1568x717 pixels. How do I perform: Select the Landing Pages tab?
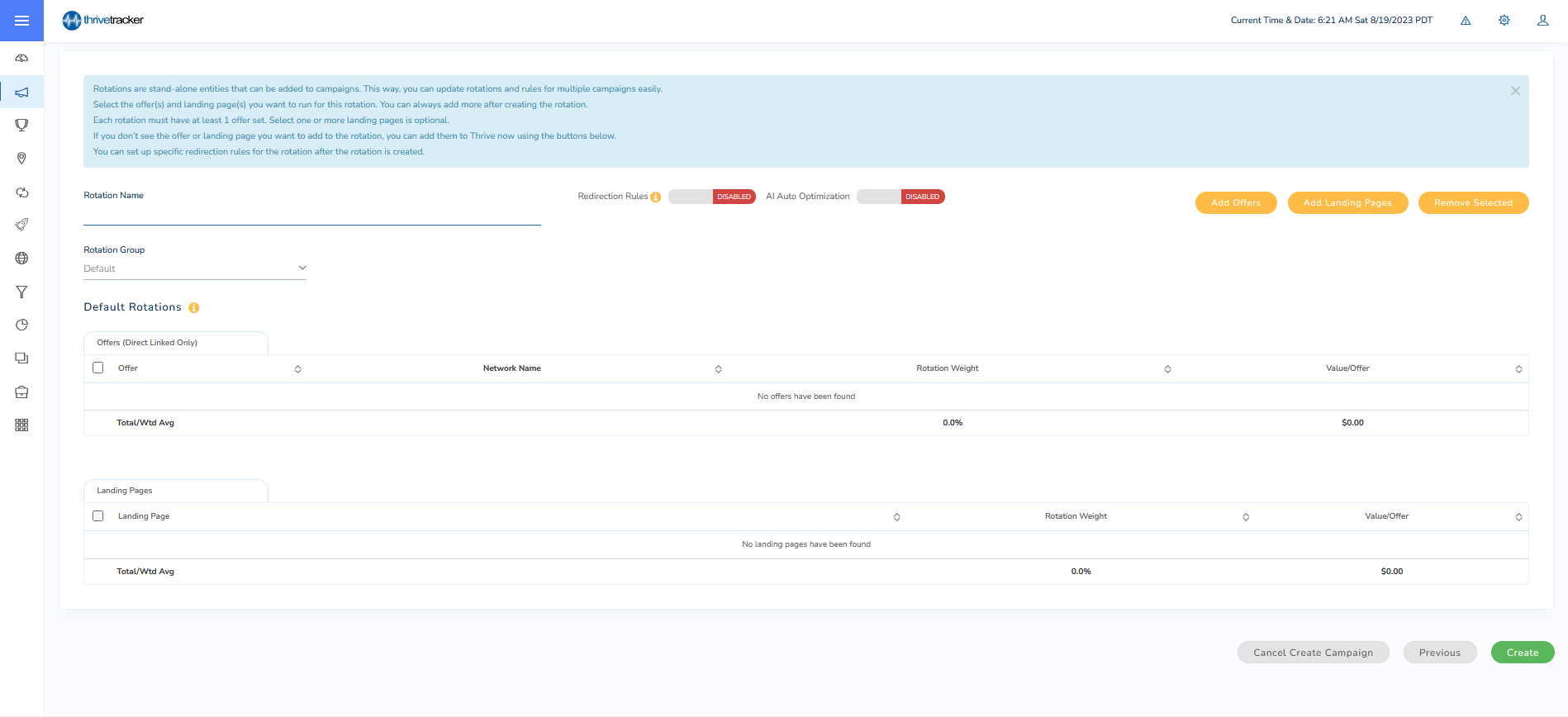176,491
